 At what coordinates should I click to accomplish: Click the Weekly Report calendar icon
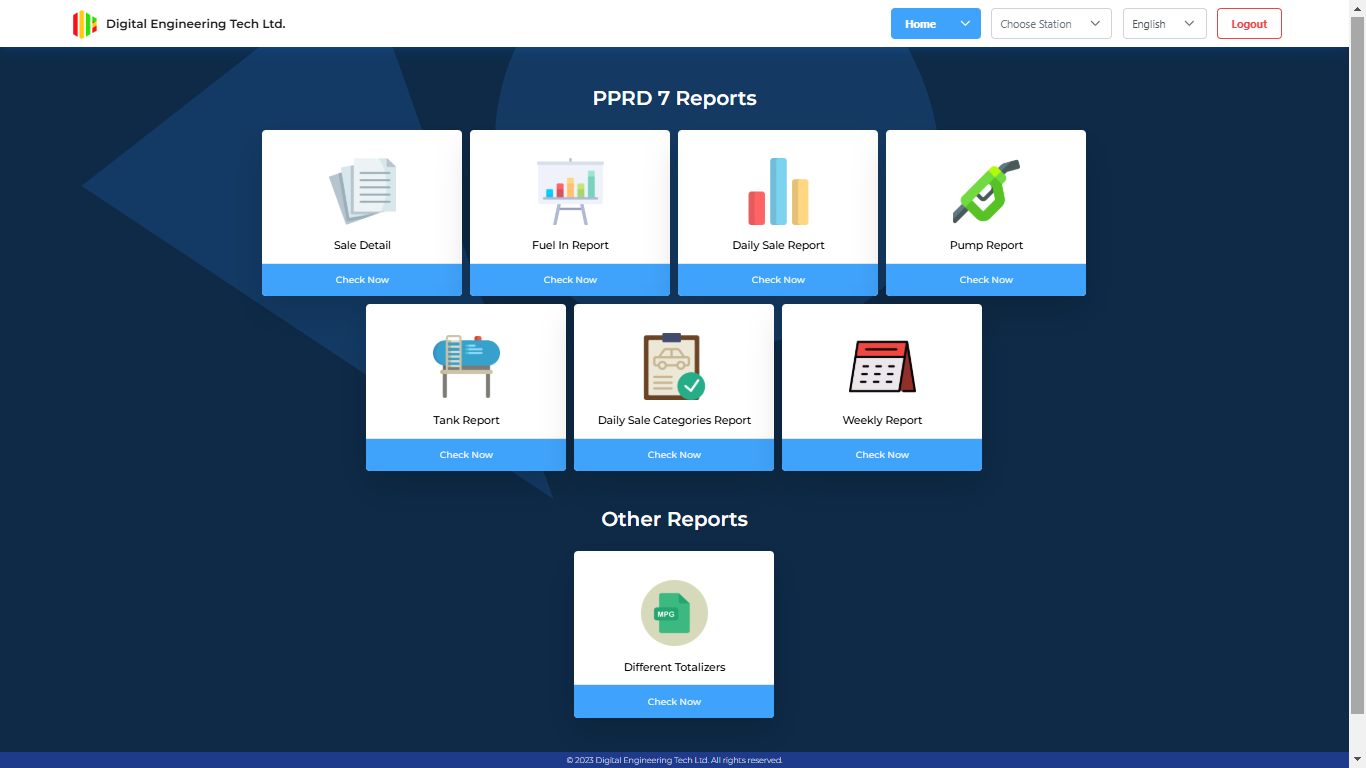pos(882,366)
